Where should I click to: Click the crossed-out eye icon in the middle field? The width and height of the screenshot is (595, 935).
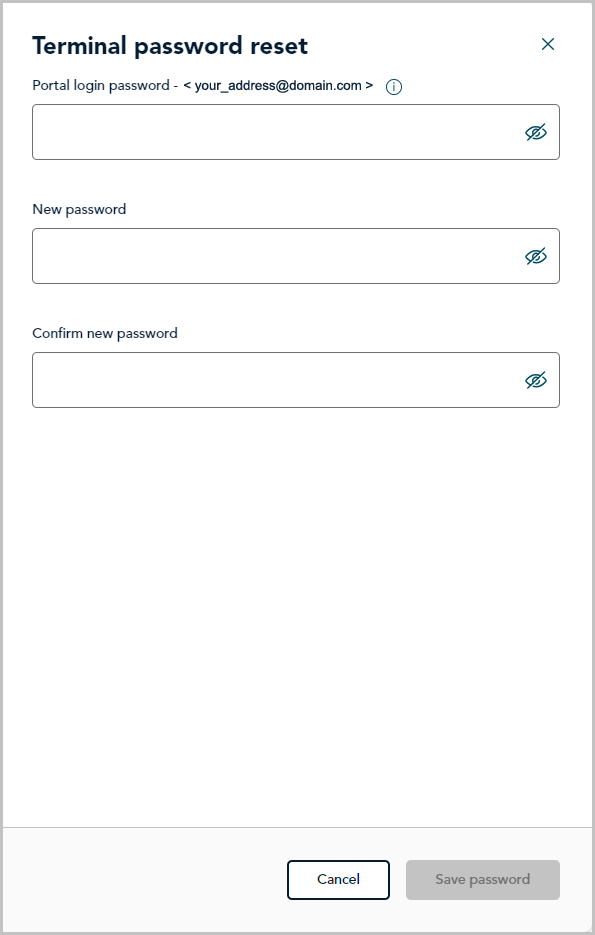pyautogui.click(x=535, y=256)
